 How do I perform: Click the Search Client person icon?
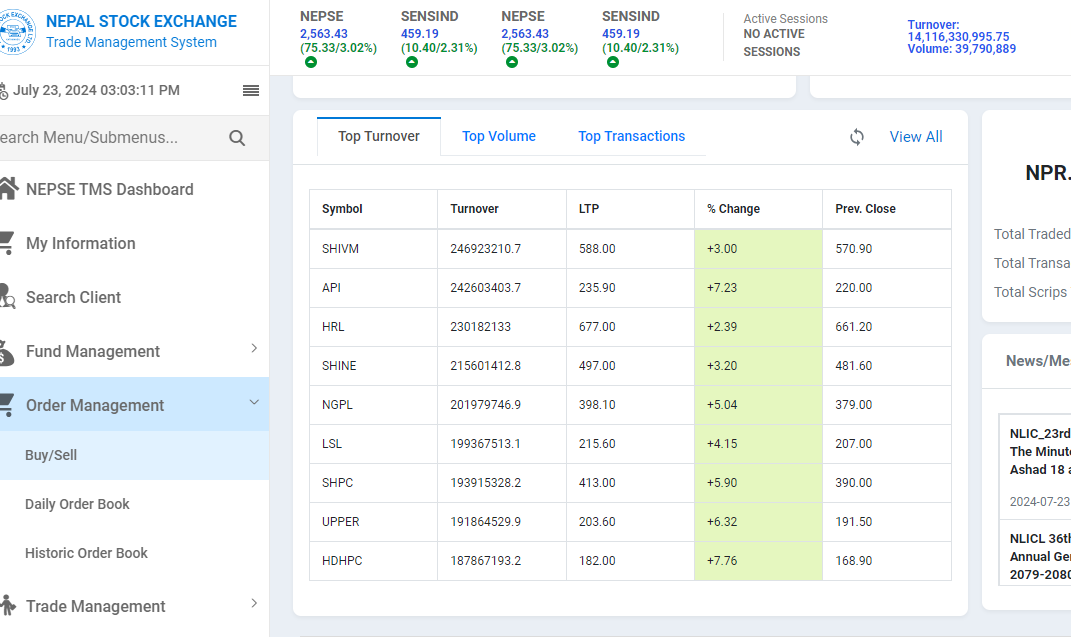click(x=7, y=296)
